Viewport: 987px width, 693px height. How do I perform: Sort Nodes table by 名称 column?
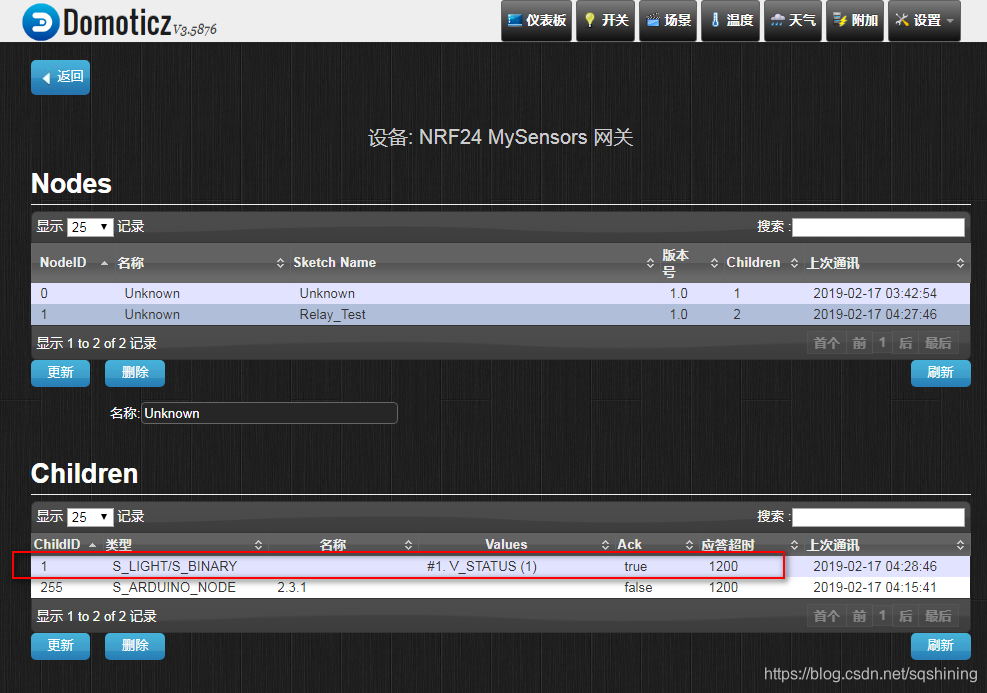[201, 262]
